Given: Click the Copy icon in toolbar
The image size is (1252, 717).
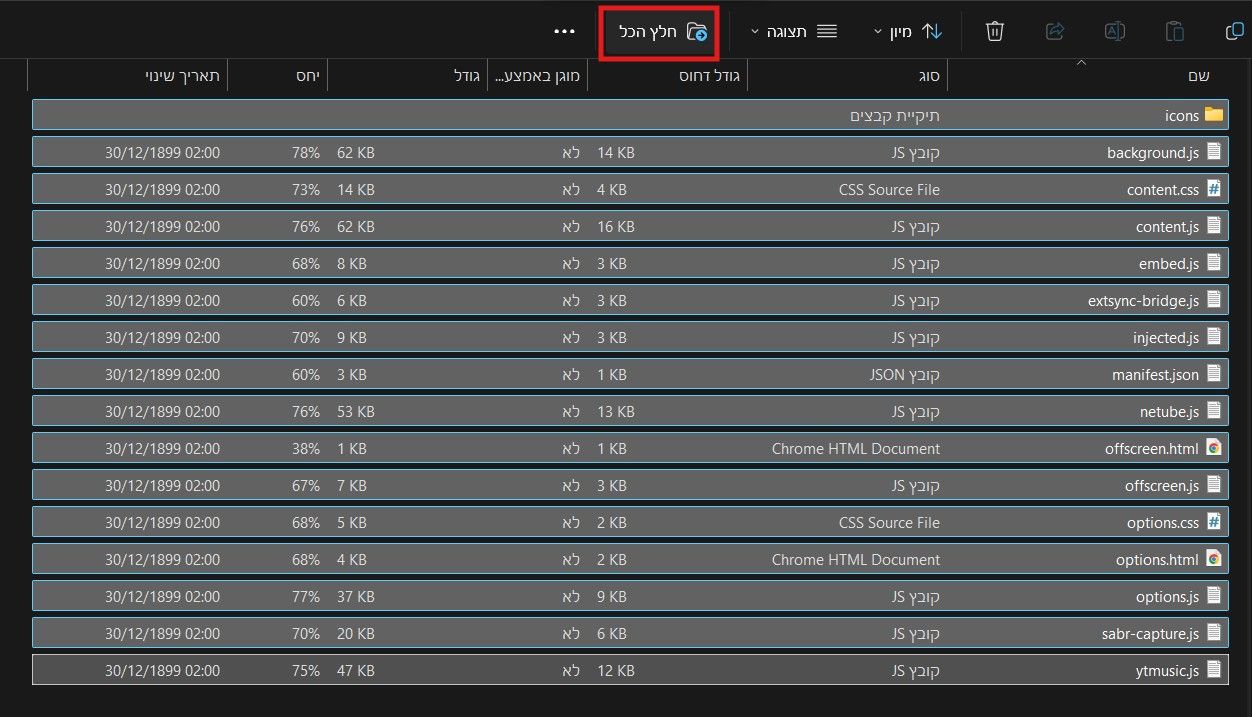Looking at the screenshot, I should point(1235,32).
